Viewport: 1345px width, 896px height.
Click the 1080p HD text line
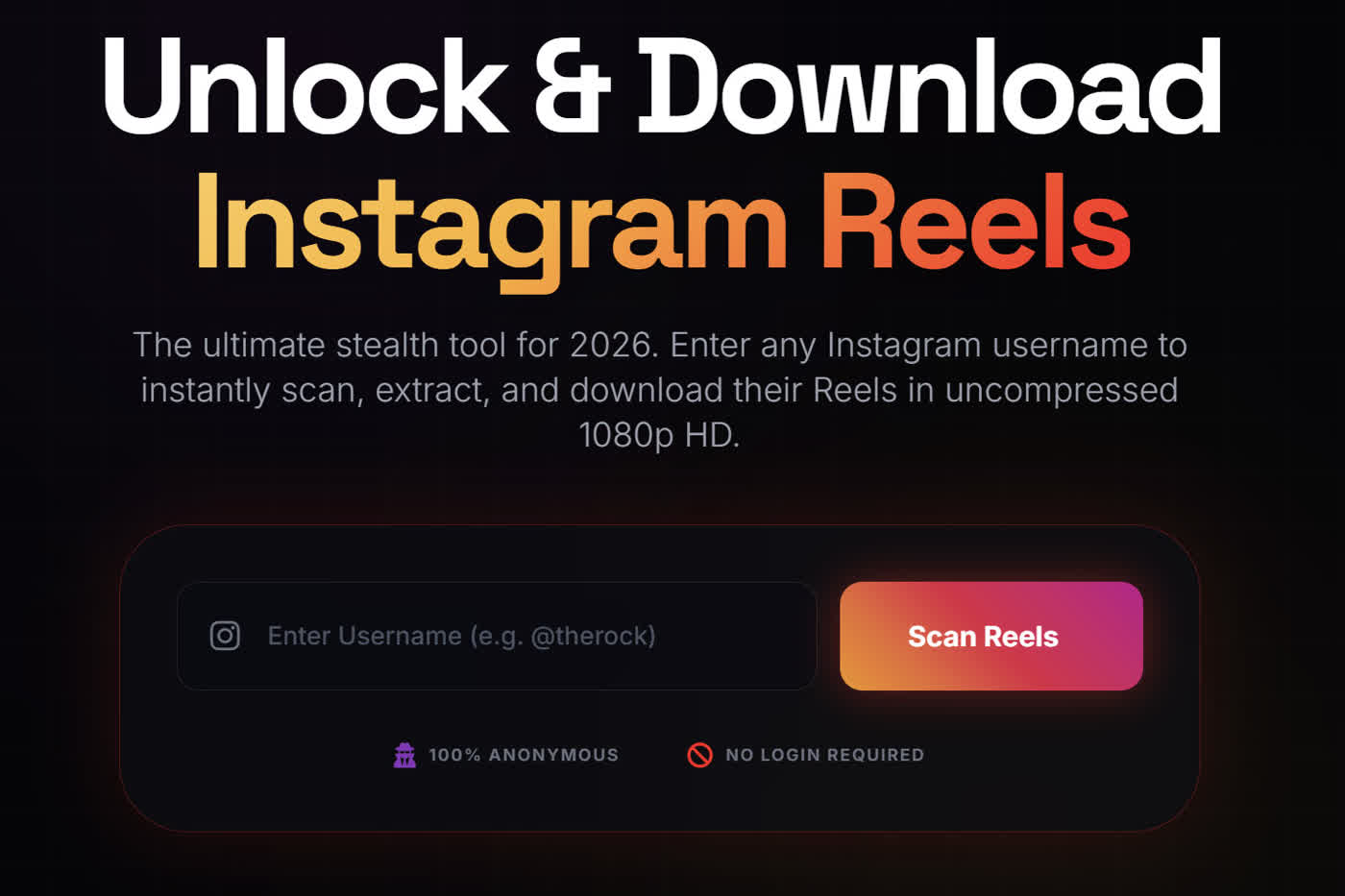(x=659, y=435)
